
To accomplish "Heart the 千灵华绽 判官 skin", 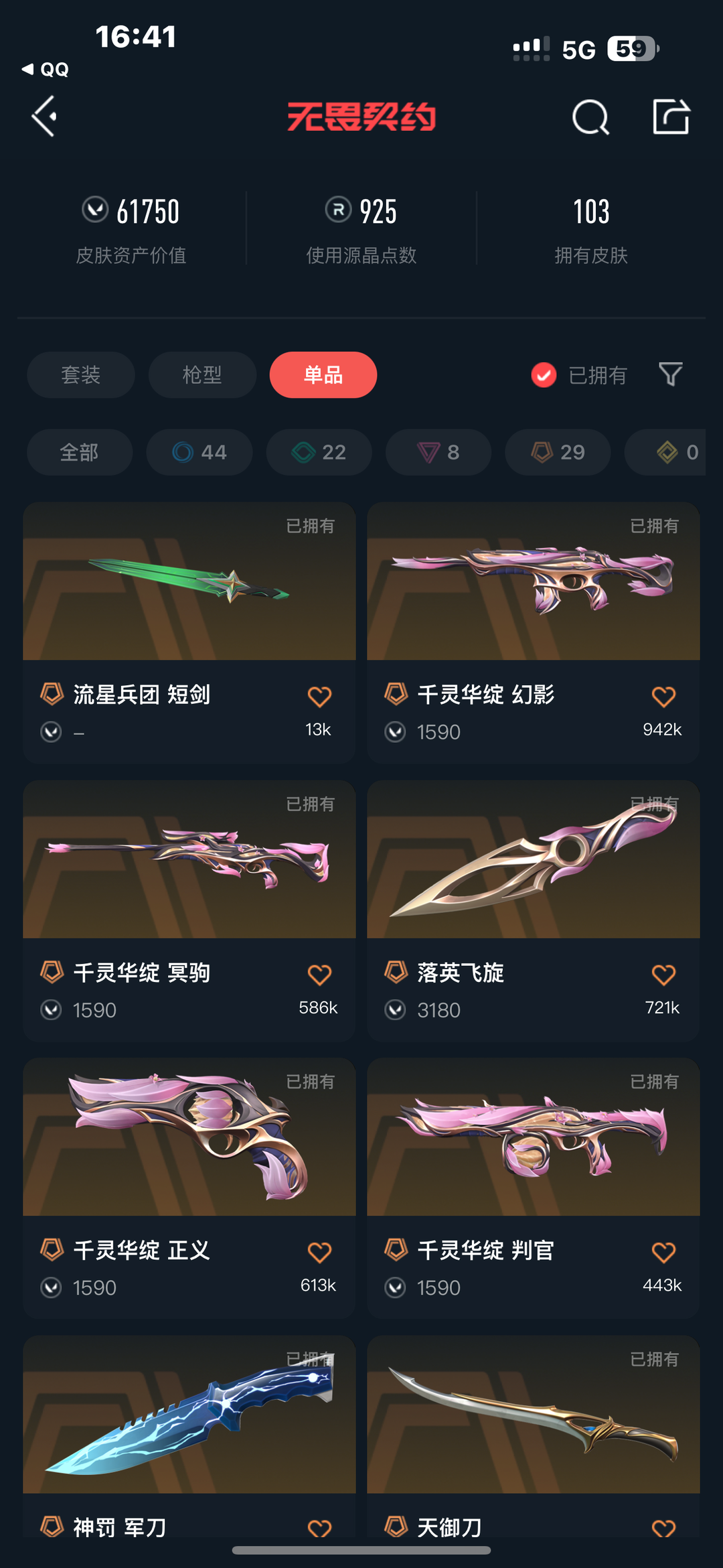I will (663, 1253).
